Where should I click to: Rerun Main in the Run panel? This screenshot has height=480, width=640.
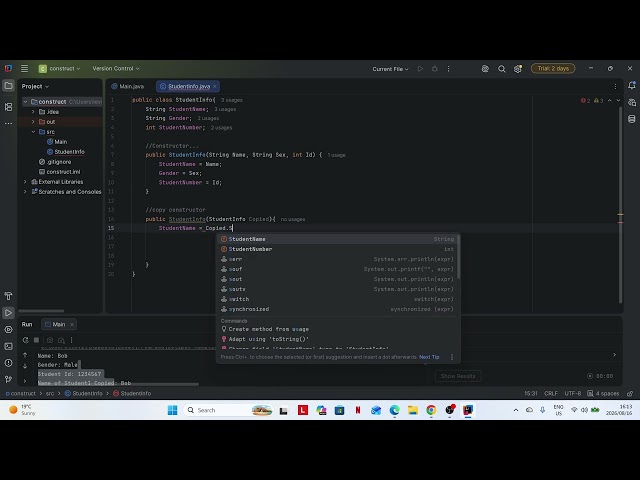26,340
